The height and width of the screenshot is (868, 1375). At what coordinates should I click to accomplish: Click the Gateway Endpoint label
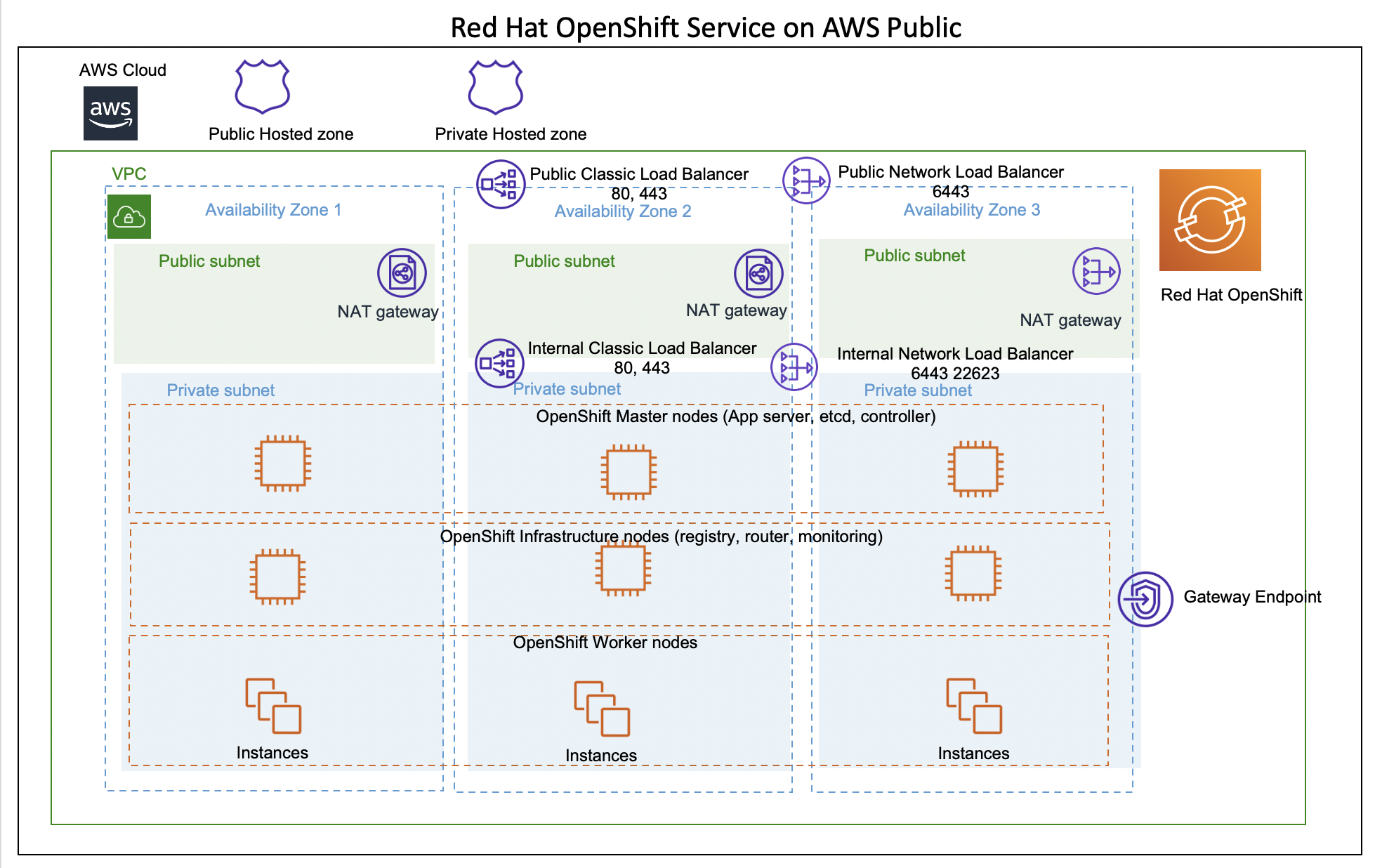coord(1252,597)
